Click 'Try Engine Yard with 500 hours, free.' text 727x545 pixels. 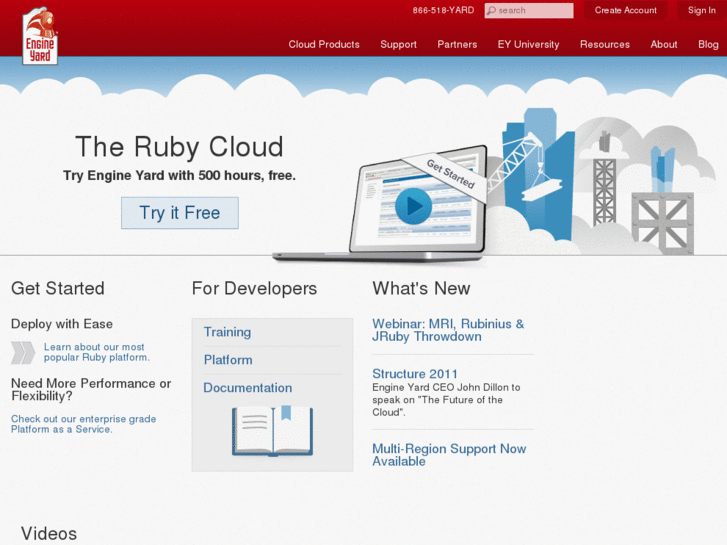179,176
